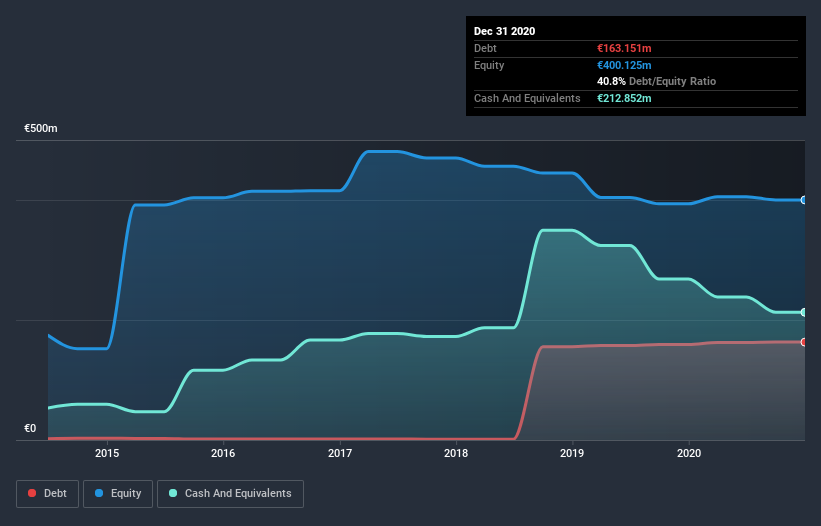Select the Equity endpoint marker on the chart

point(804,200)
